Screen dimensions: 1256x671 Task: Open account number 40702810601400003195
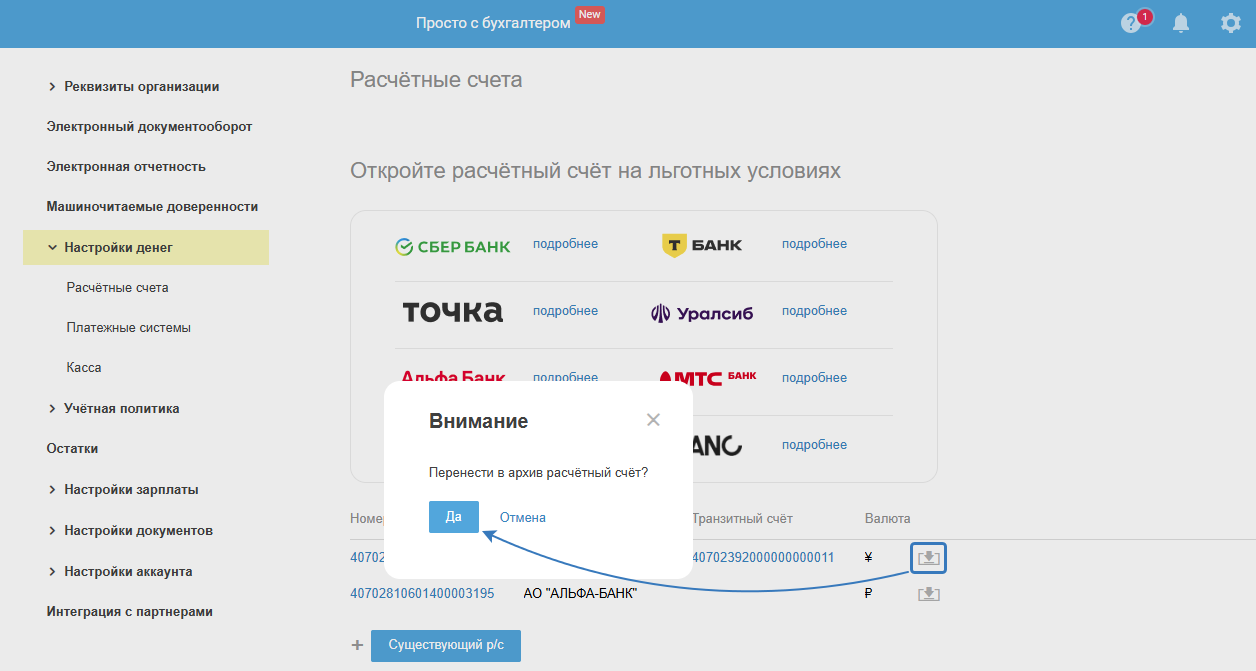point(422,593)
